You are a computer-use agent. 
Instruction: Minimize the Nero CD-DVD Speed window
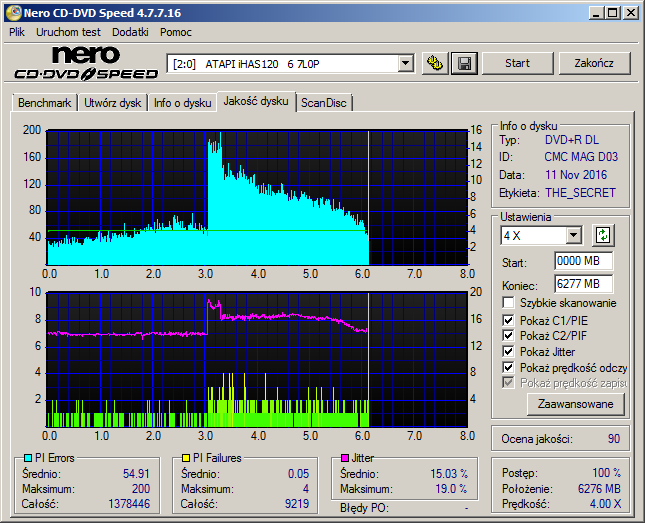tap(596, 13)
